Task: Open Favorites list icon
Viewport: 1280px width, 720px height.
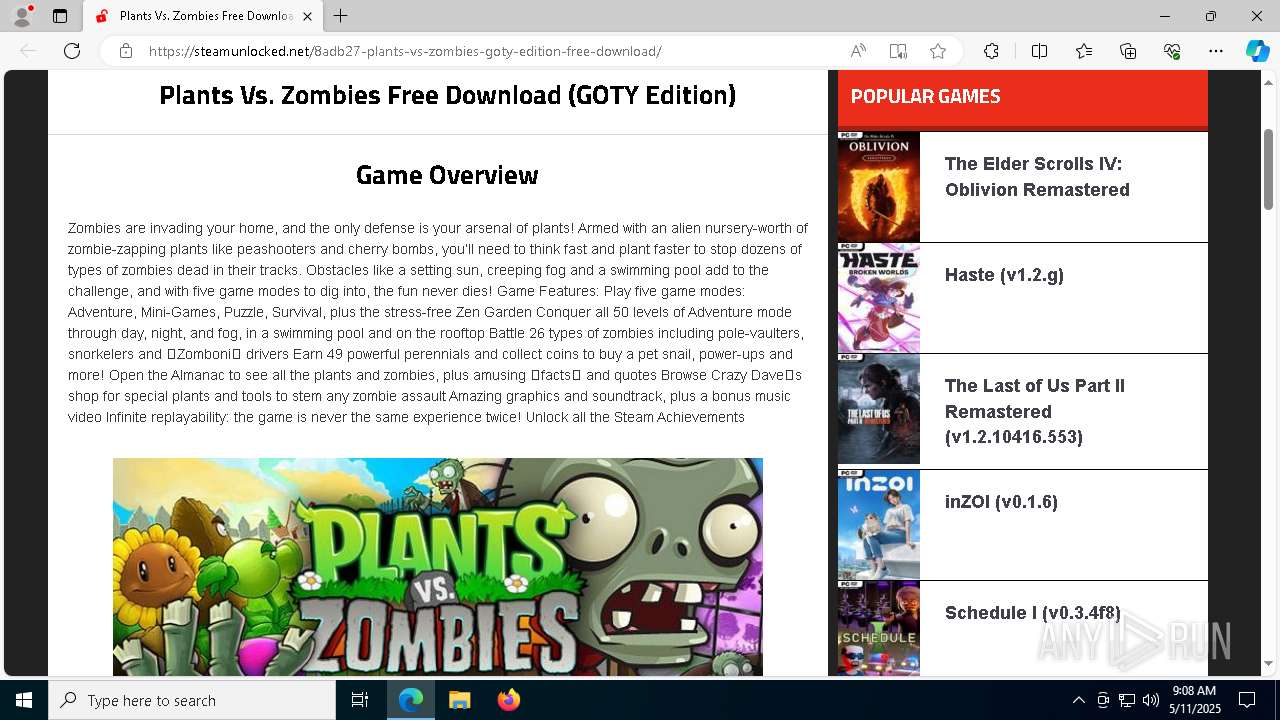Action: [1084, 51]
